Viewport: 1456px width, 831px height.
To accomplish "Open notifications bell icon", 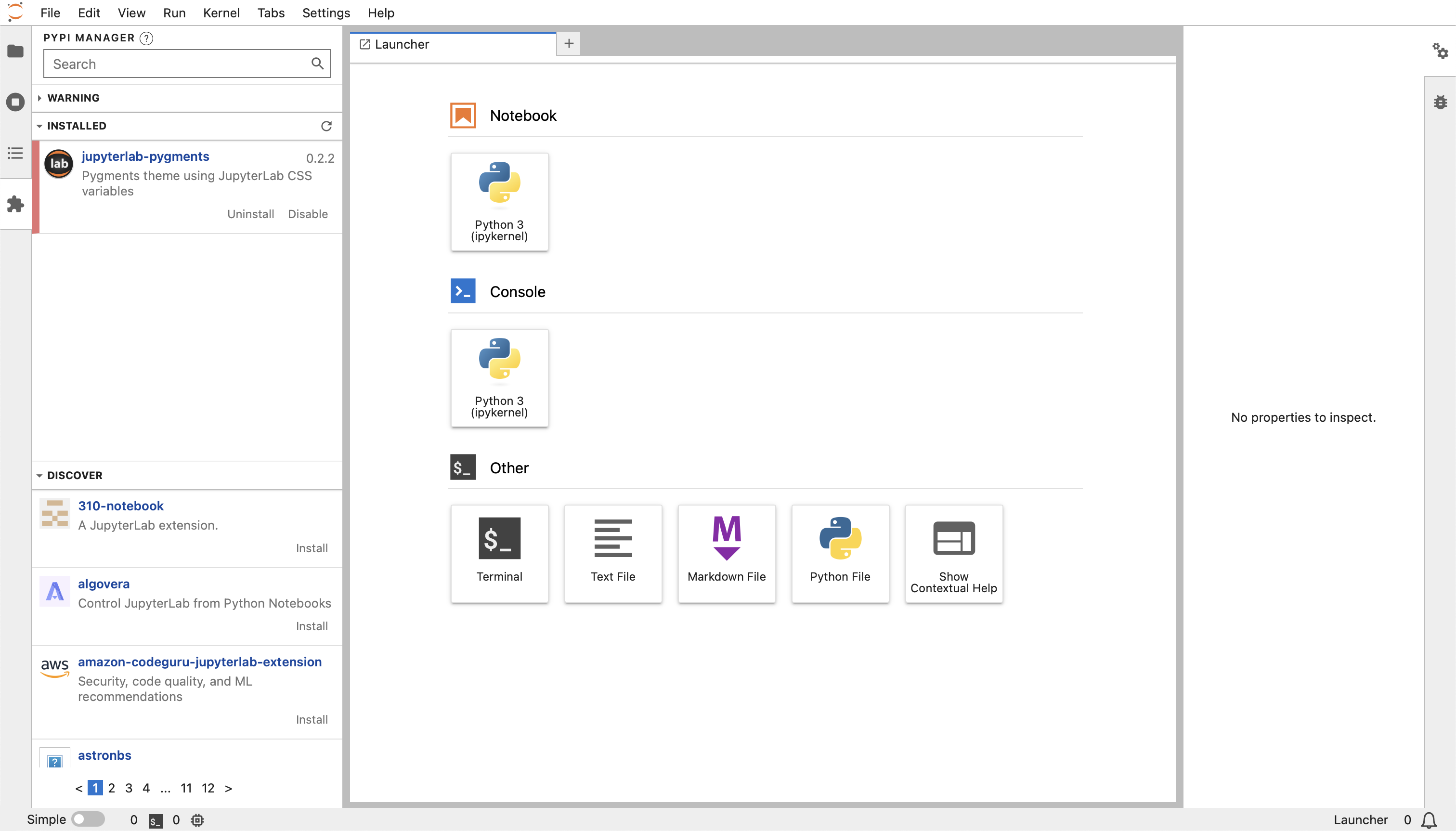I will tap(1429, 820).
